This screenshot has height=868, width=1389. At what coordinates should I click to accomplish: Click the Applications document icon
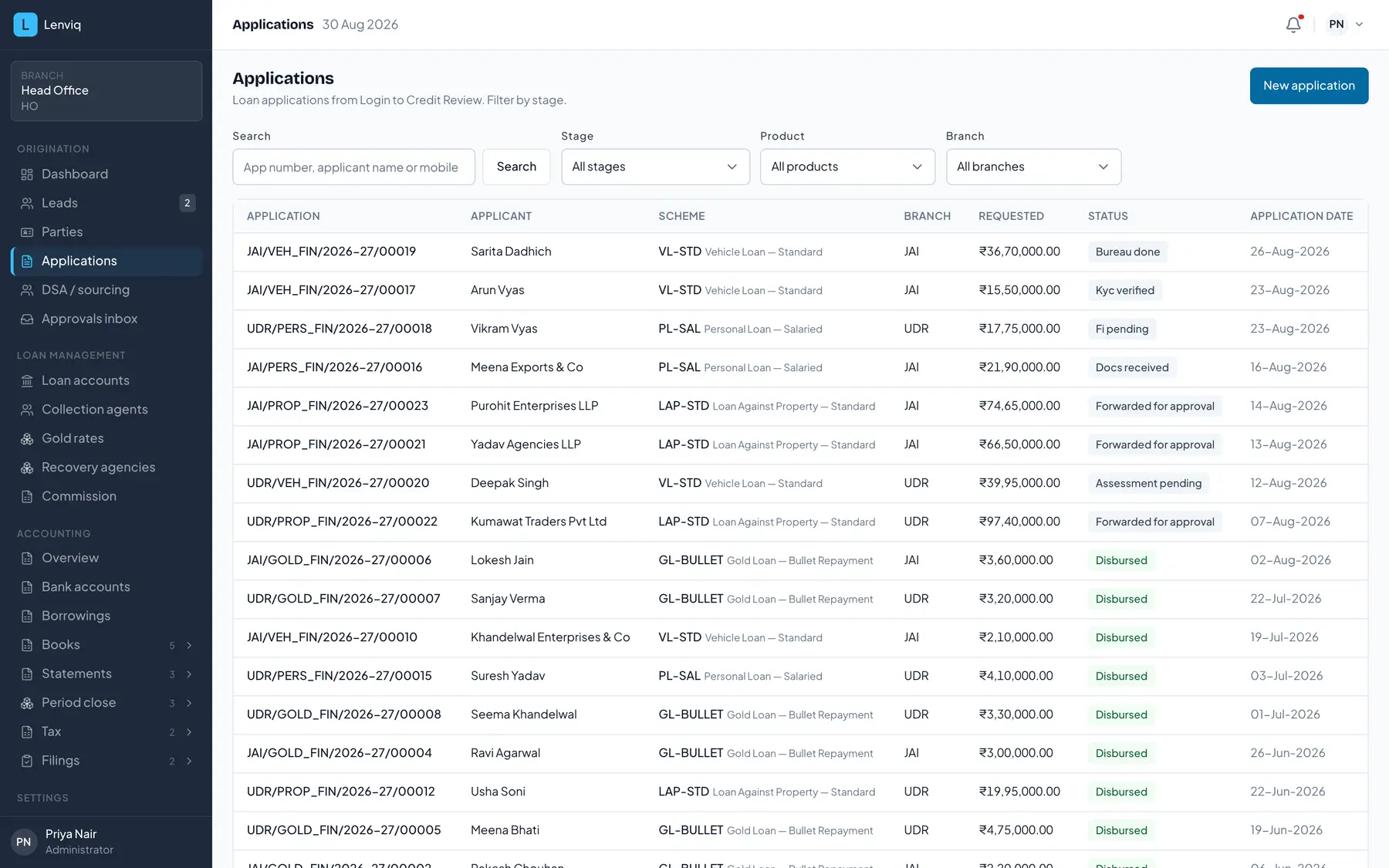27,261
